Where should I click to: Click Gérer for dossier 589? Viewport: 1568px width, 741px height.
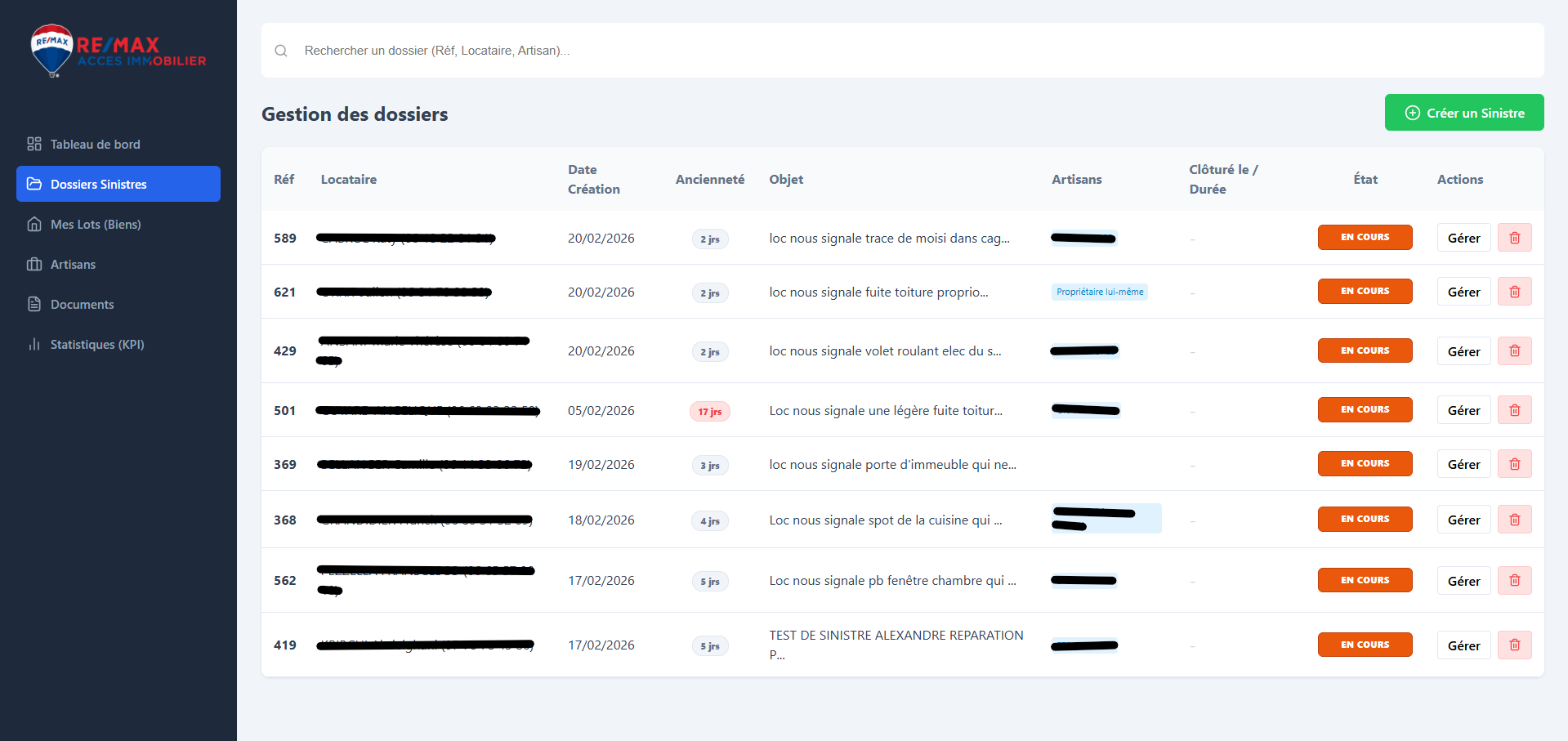point(1463,238)
